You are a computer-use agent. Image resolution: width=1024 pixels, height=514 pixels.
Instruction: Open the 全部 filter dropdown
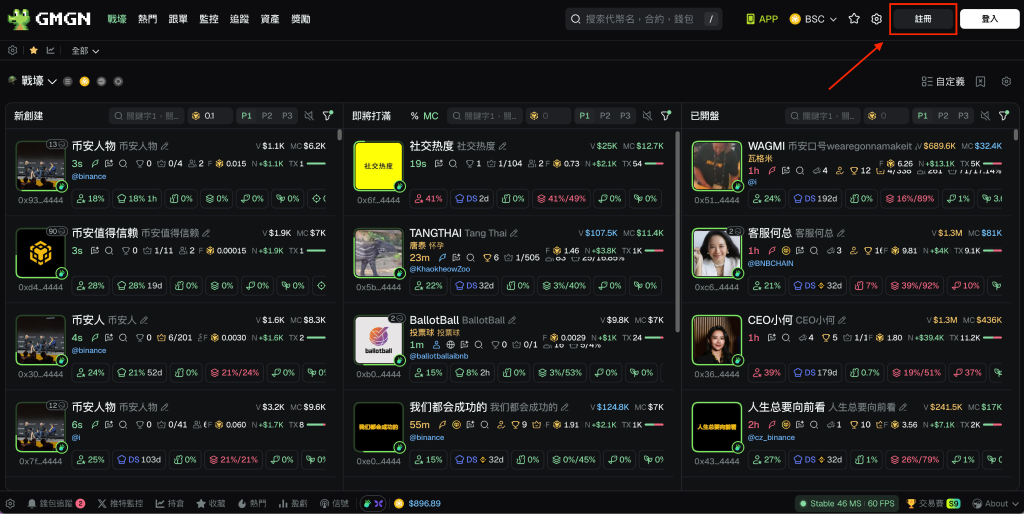[x=86, y=50]
